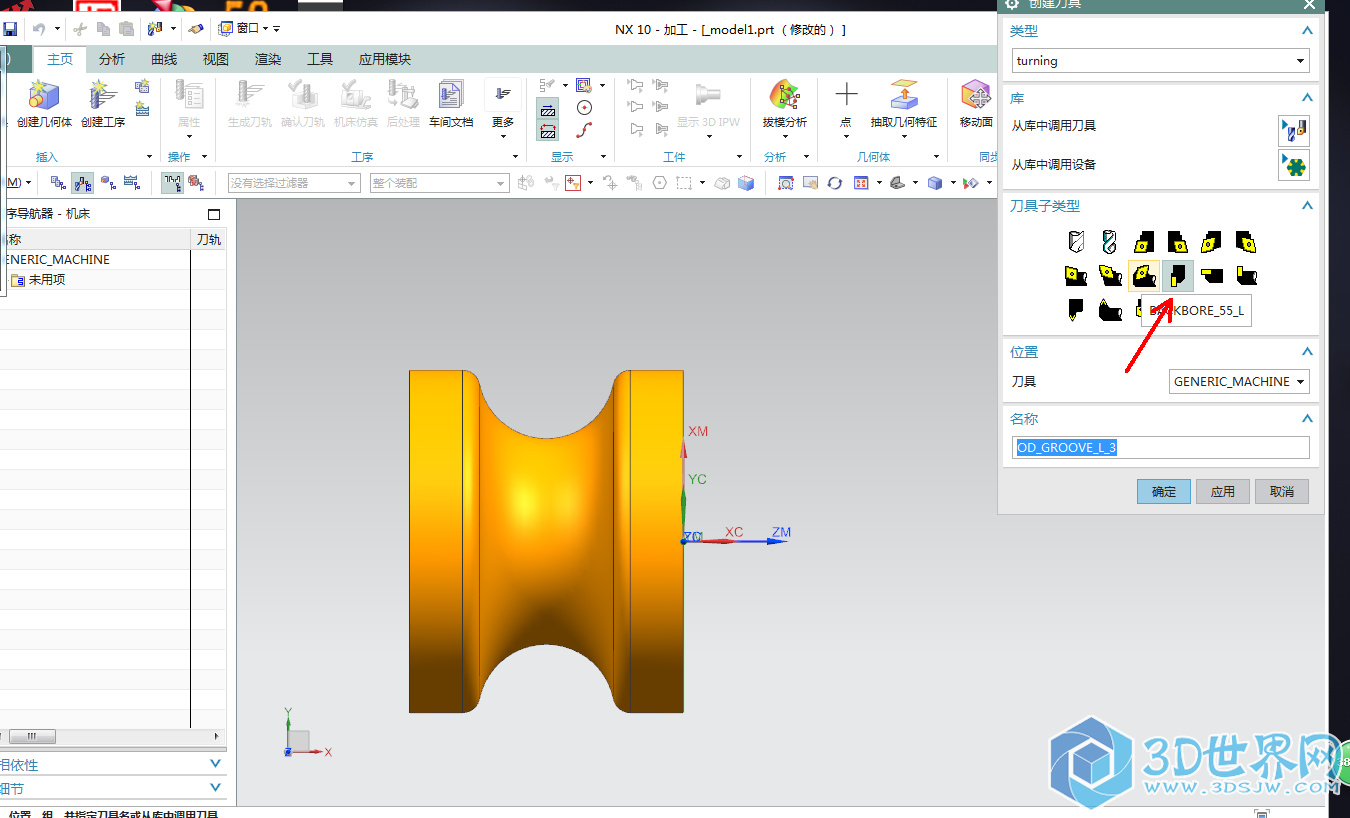This screenshot has width=1350, height=818.
Task: Collapse the 库 section chevron
Action: pos(1306,98)
